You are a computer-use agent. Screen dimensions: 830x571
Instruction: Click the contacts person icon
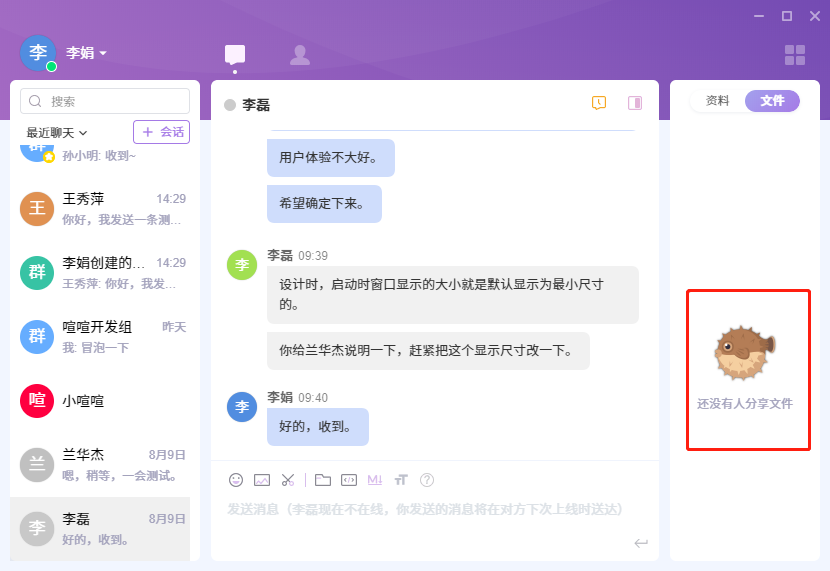[x=299, y=55]
